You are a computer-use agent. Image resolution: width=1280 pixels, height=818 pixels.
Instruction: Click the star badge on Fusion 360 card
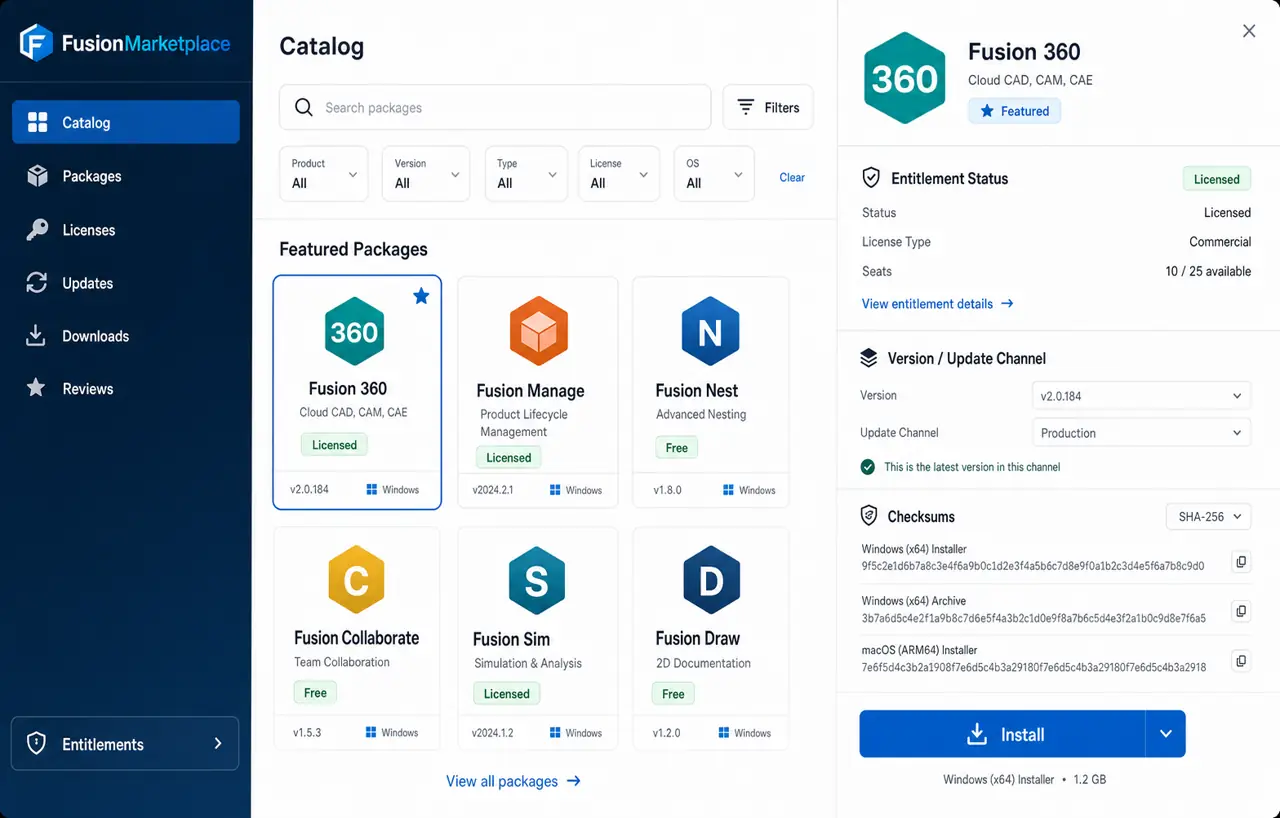click(x=421, y=296)
